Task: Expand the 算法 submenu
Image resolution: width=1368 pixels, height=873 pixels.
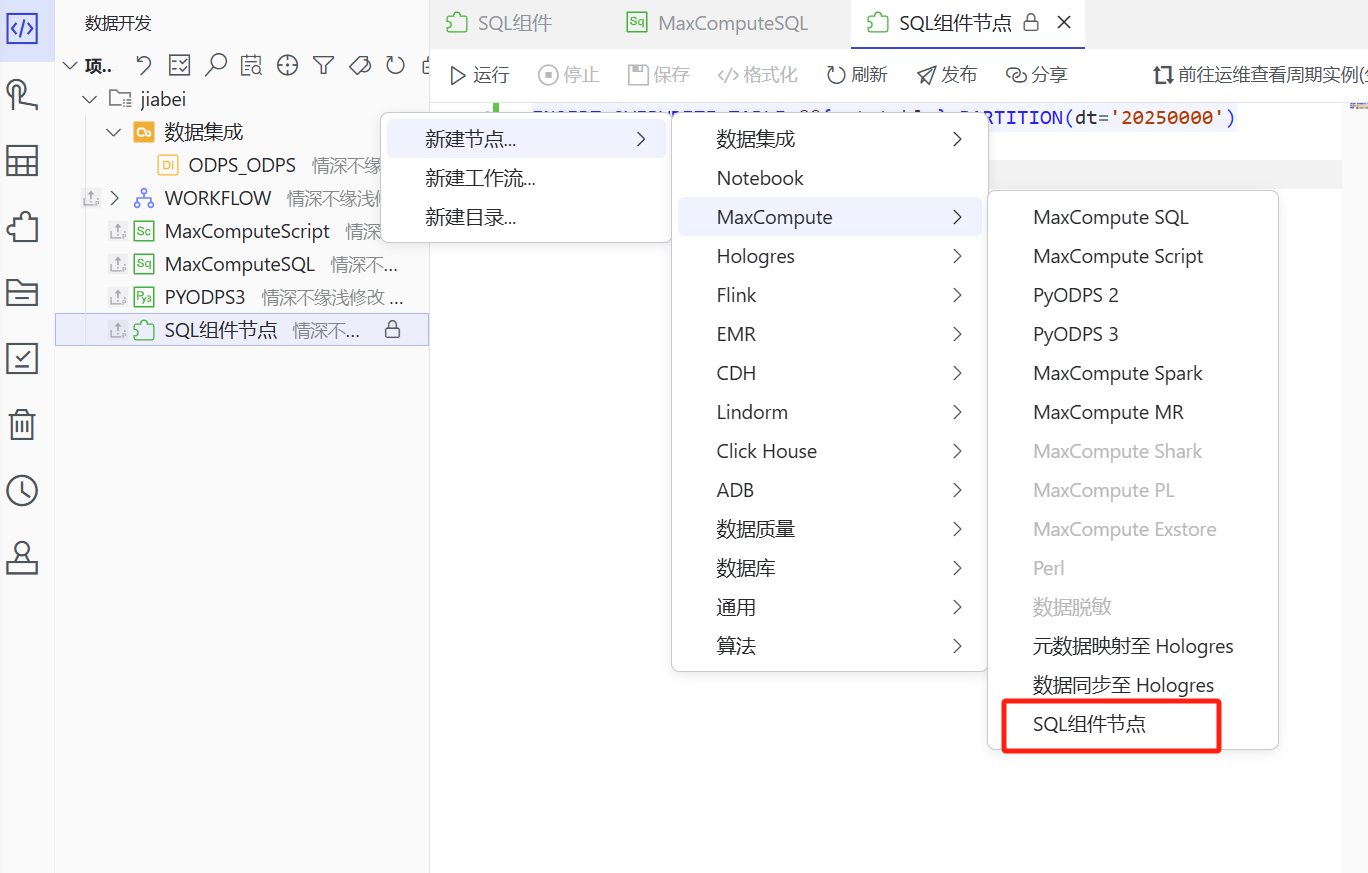Action: tap(830, 646)
